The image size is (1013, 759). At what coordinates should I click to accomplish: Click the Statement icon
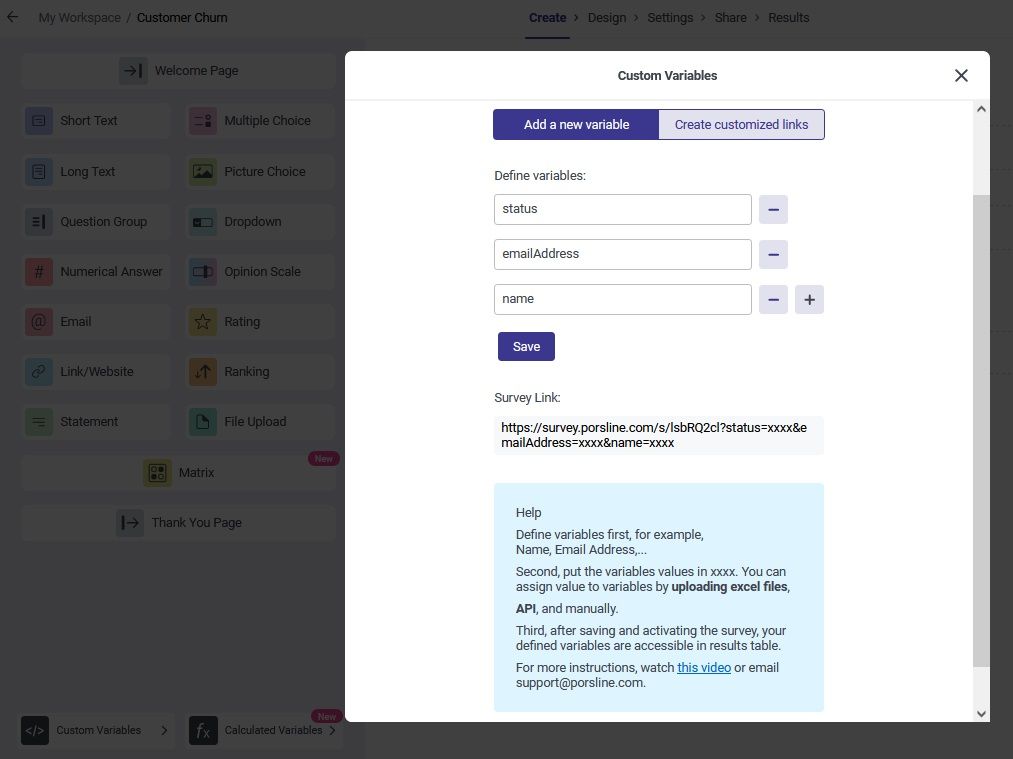(x=39, y=422)
